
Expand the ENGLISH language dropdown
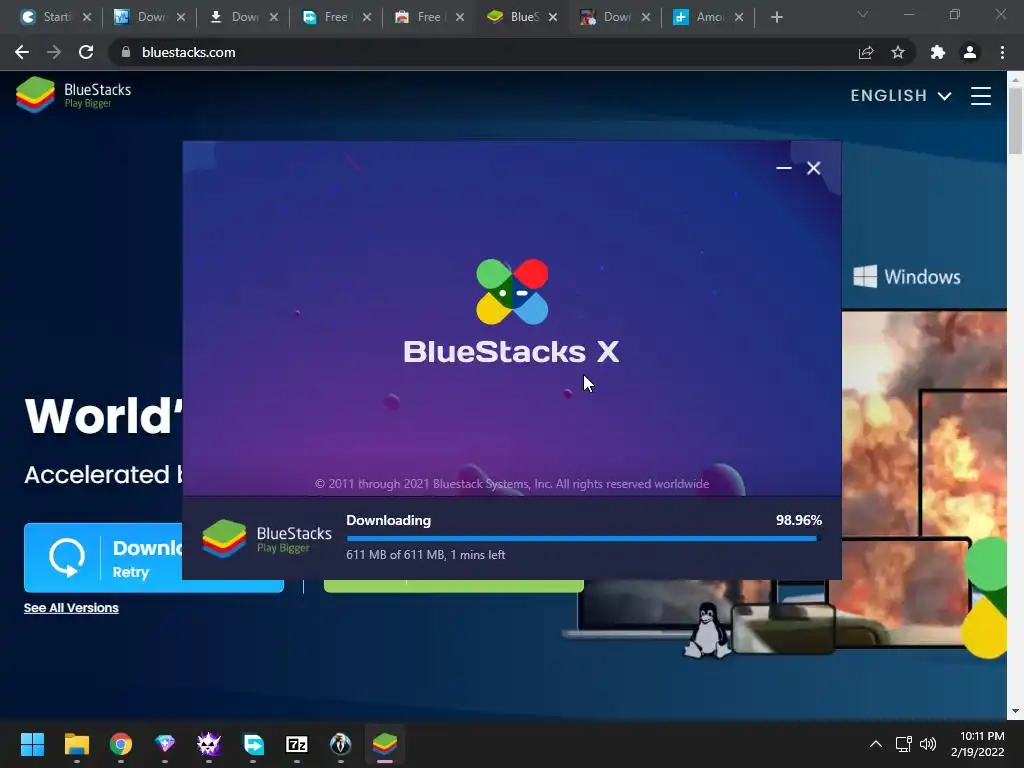point(901,96)
